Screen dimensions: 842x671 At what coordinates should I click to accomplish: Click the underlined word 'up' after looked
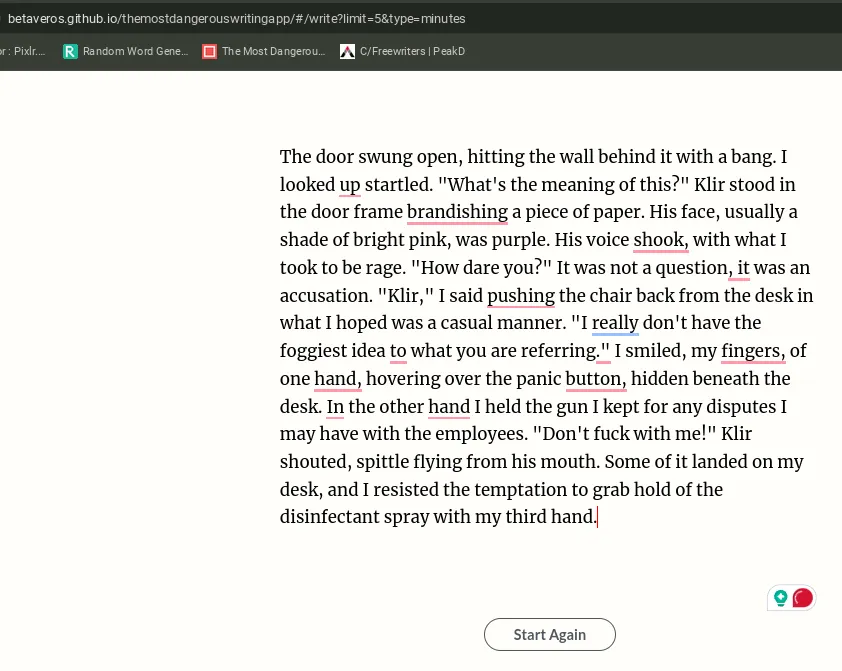click(x=350, y=185)
